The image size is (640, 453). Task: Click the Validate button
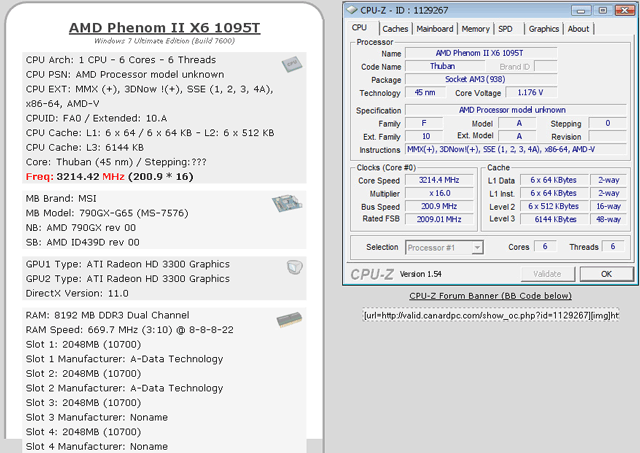(547, 274)
